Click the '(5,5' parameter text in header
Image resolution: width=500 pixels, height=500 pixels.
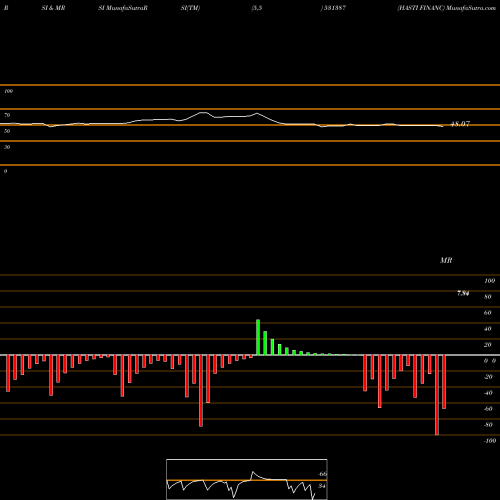click(257, 8)
